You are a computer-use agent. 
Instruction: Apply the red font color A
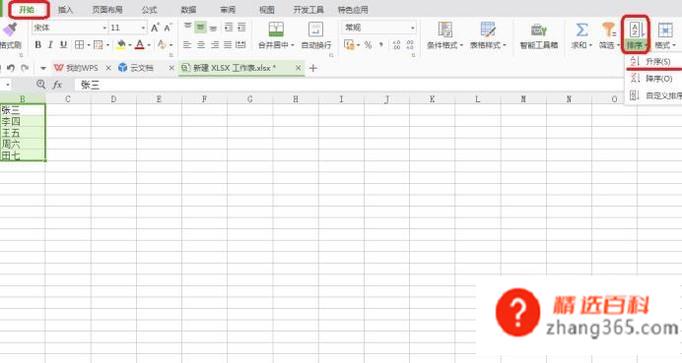[140, 45]
